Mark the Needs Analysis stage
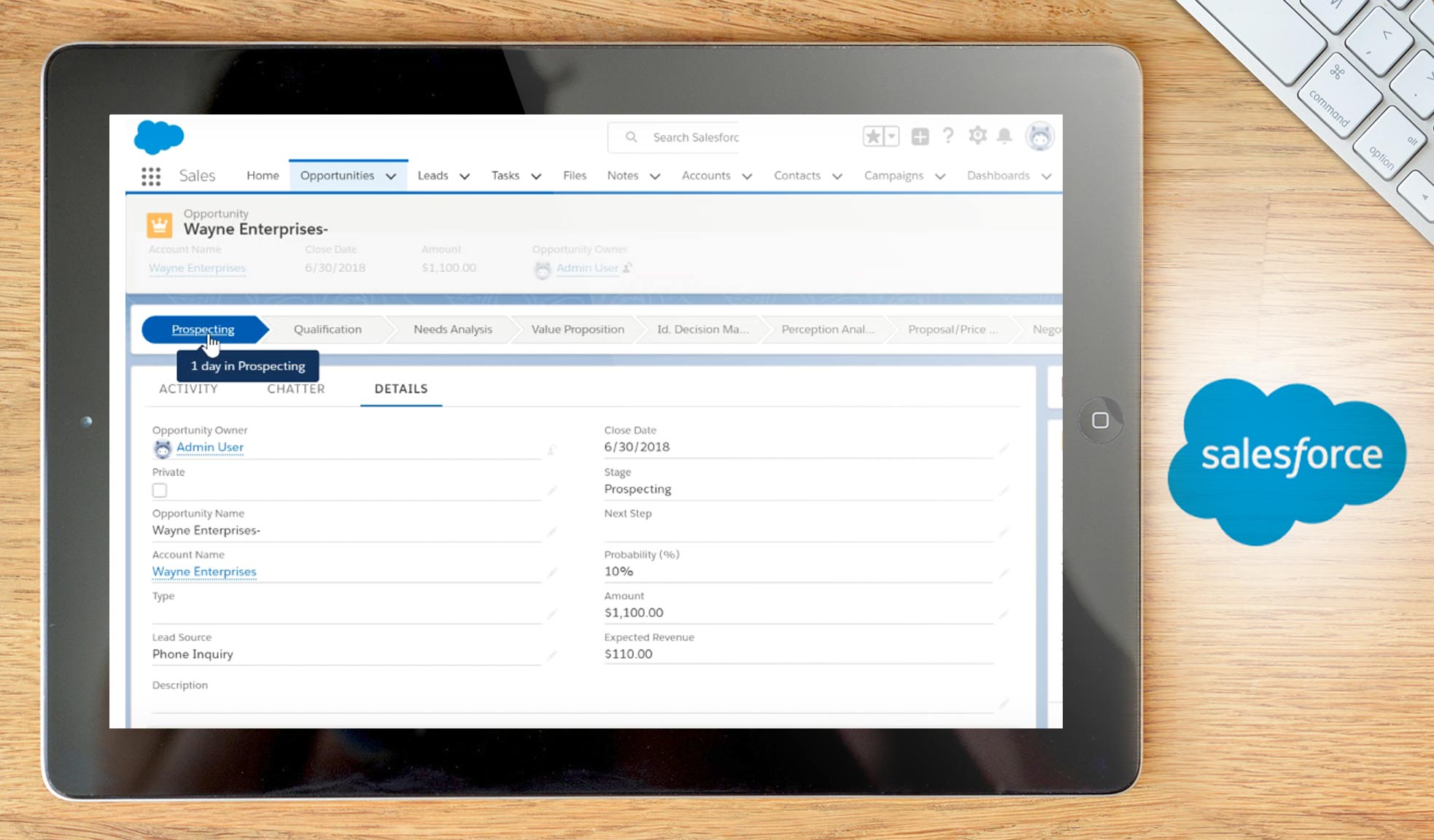The image size is (1434, 840). click(452, 329)
